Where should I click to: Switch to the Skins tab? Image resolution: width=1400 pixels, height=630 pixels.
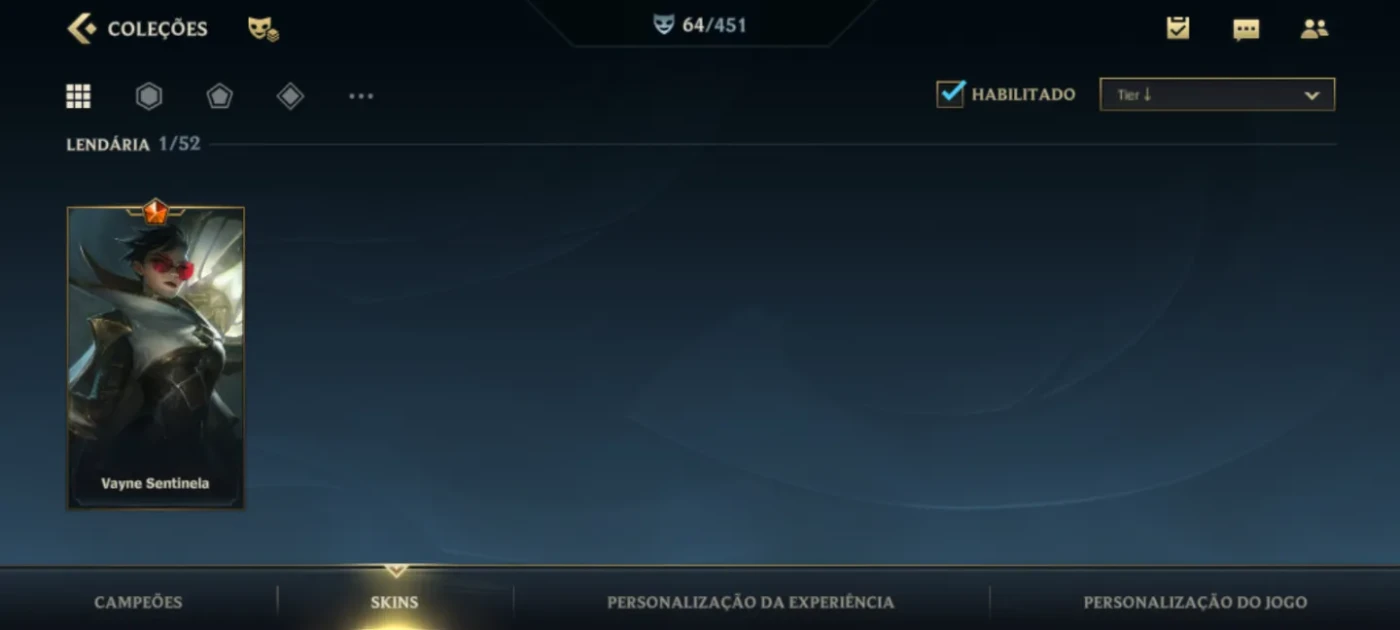click(x=394, y=602)
